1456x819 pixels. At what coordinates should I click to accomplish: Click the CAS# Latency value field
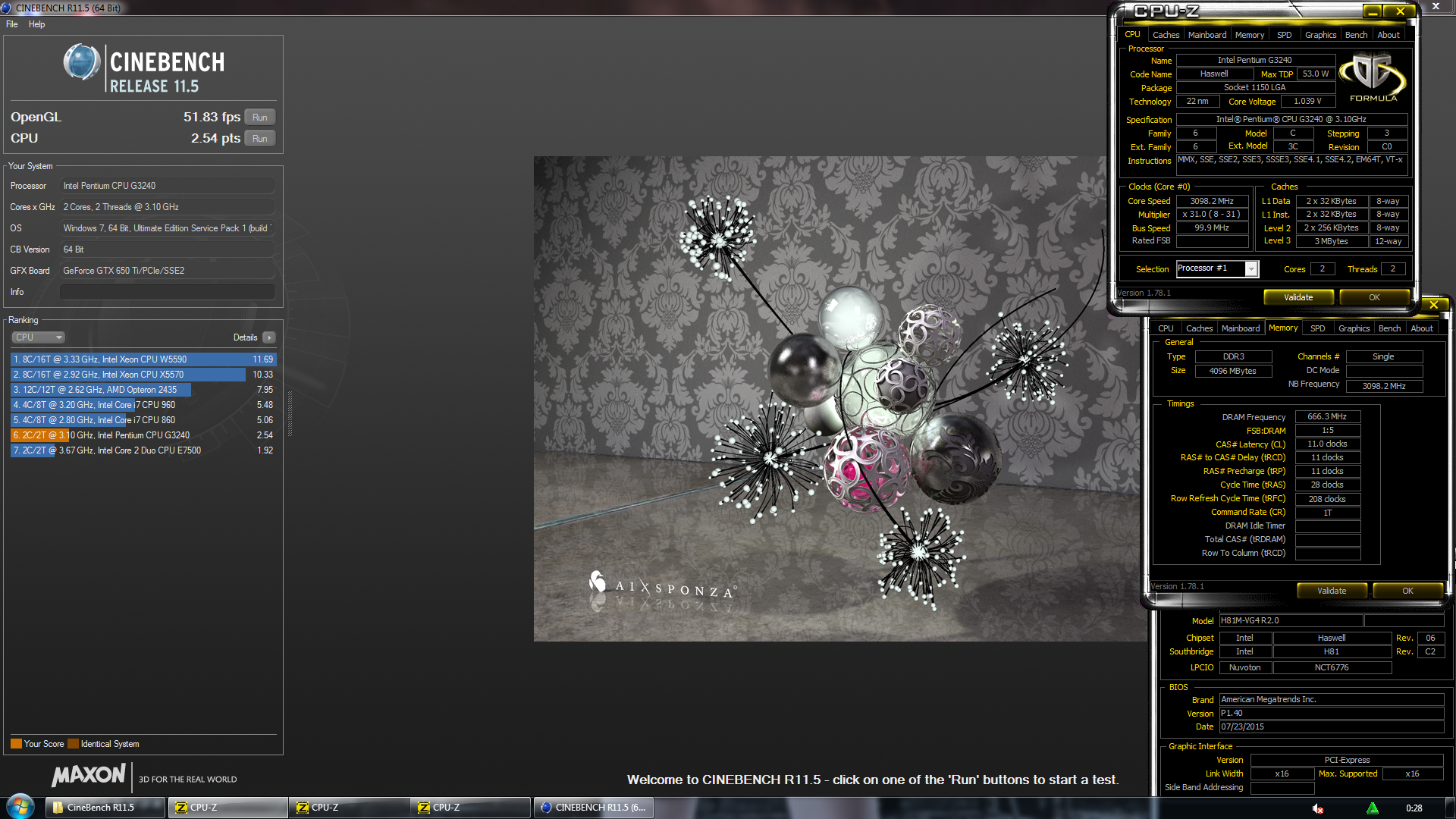1328,444
